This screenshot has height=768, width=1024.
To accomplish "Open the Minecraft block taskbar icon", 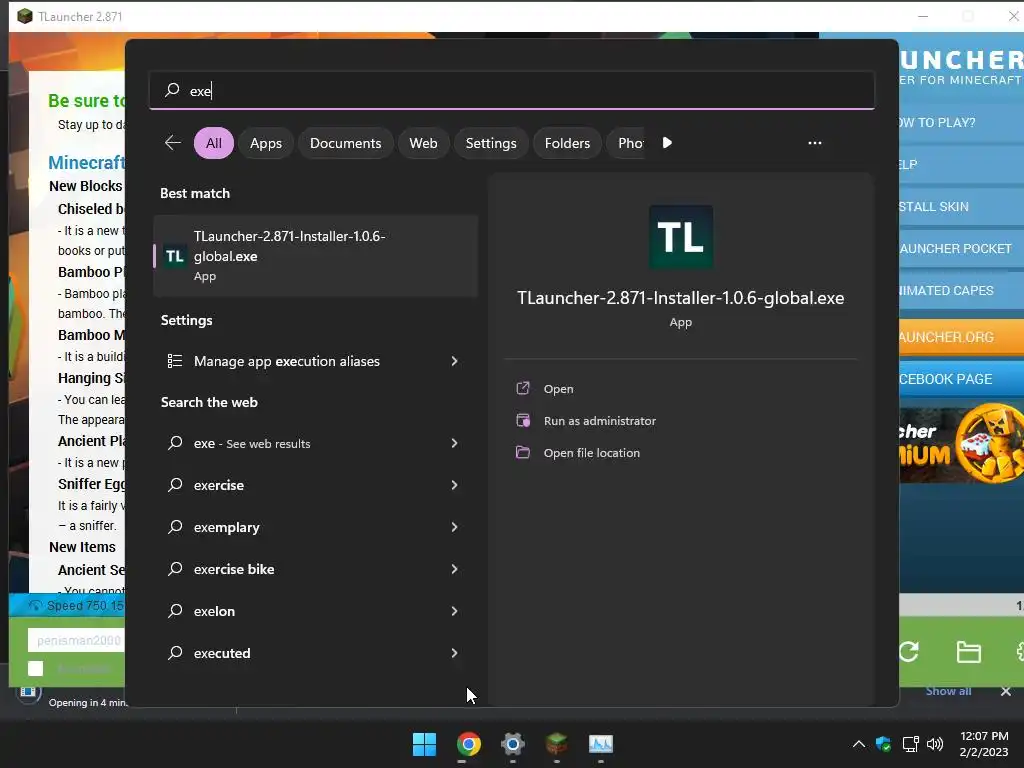I will (x=556, y=744).
